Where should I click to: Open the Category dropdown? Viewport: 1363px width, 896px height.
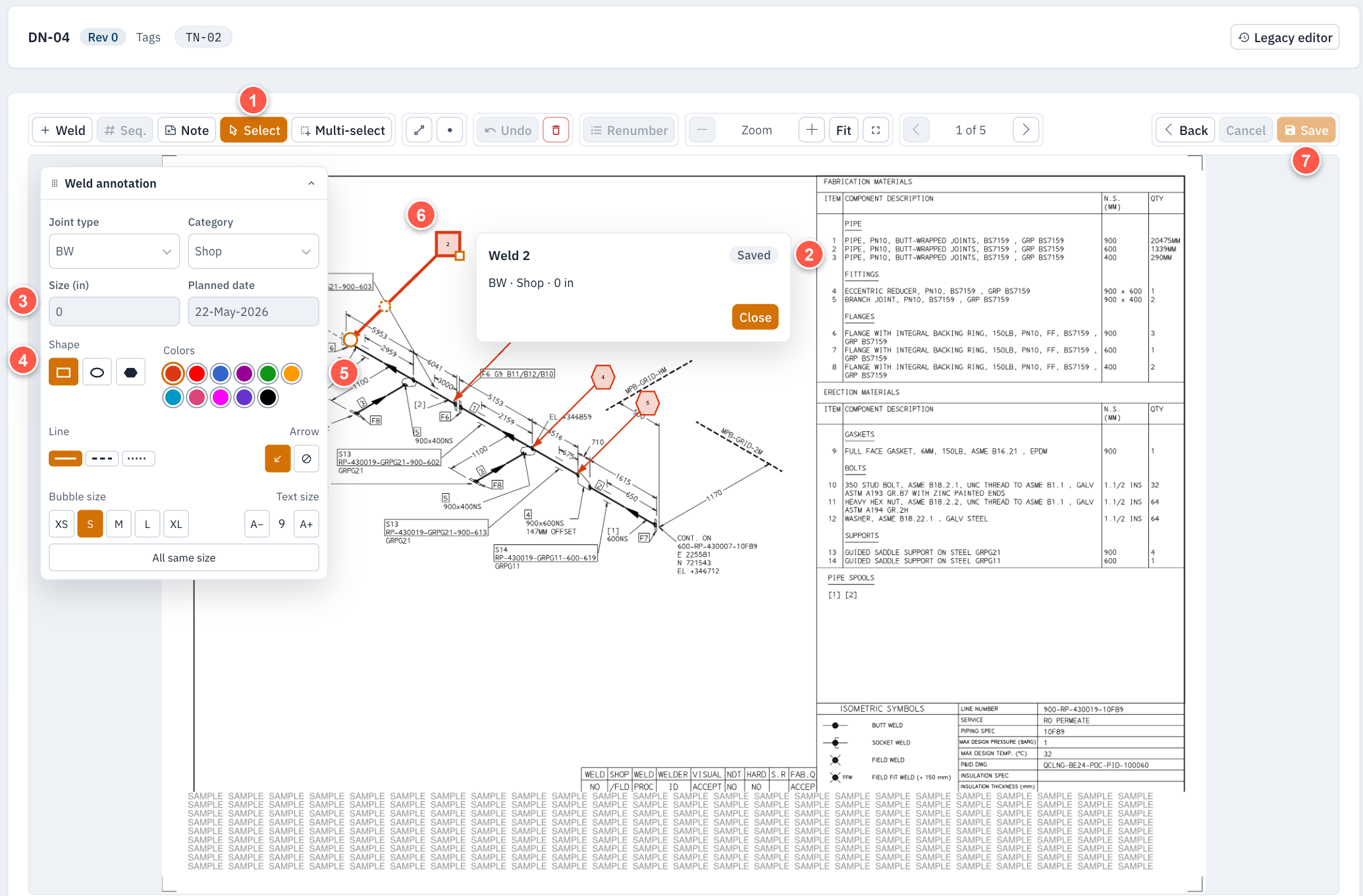(x=254, y=251)
